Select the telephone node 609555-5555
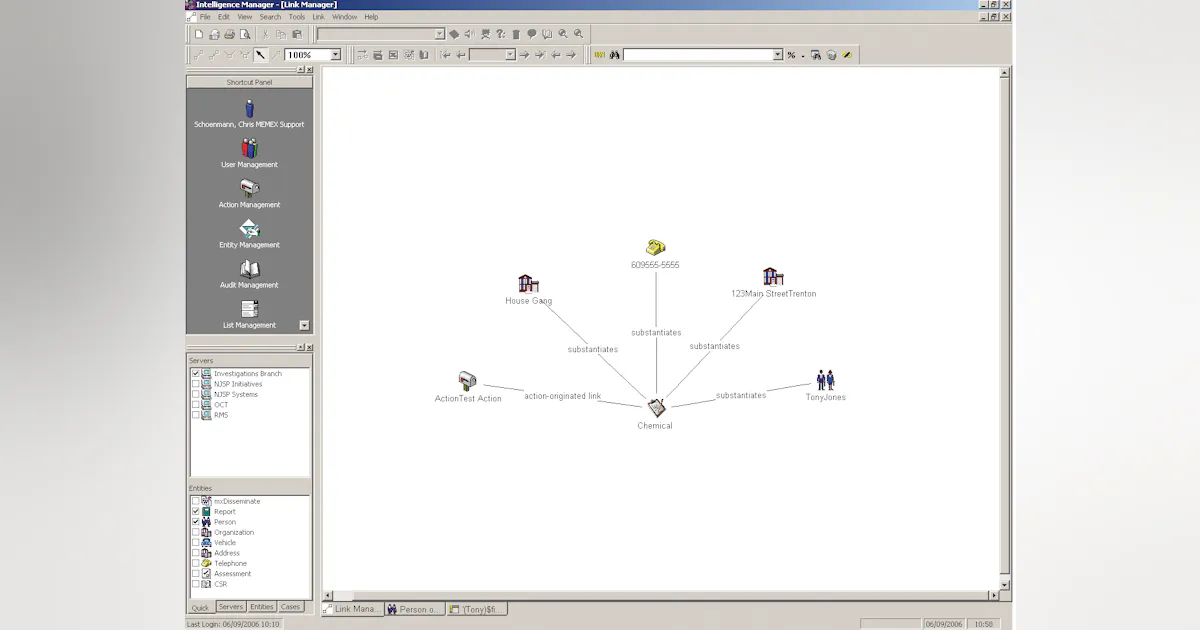 656,247
